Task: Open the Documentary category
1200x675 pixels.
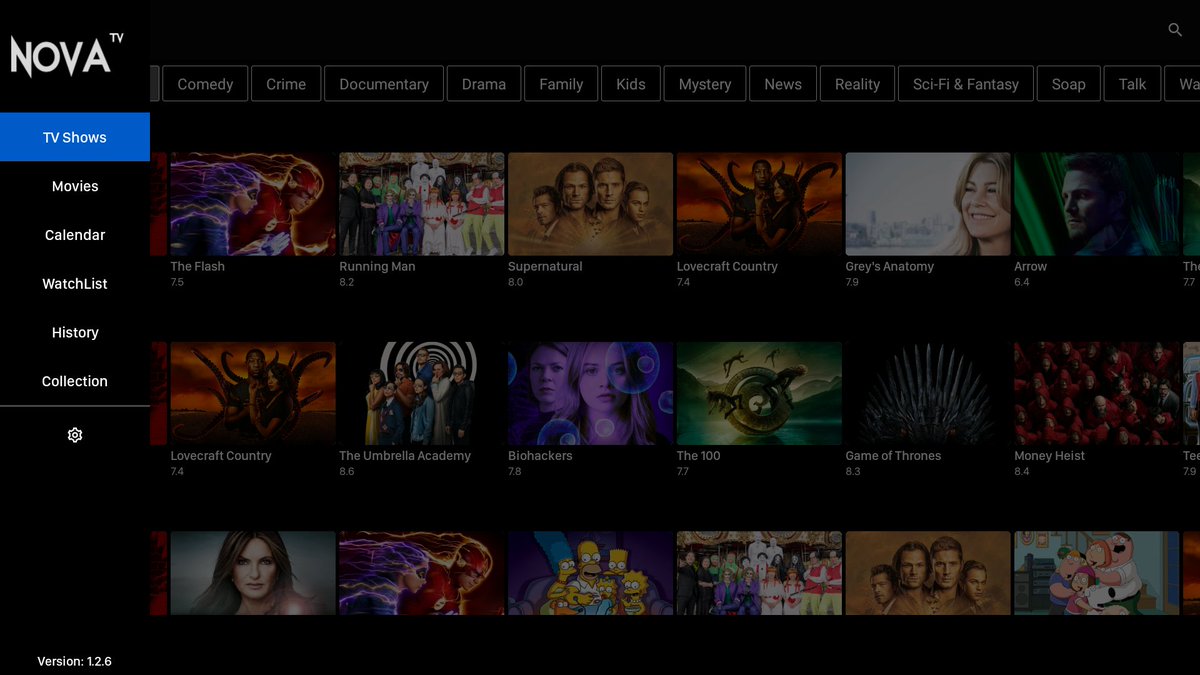Action: (383, 83)
